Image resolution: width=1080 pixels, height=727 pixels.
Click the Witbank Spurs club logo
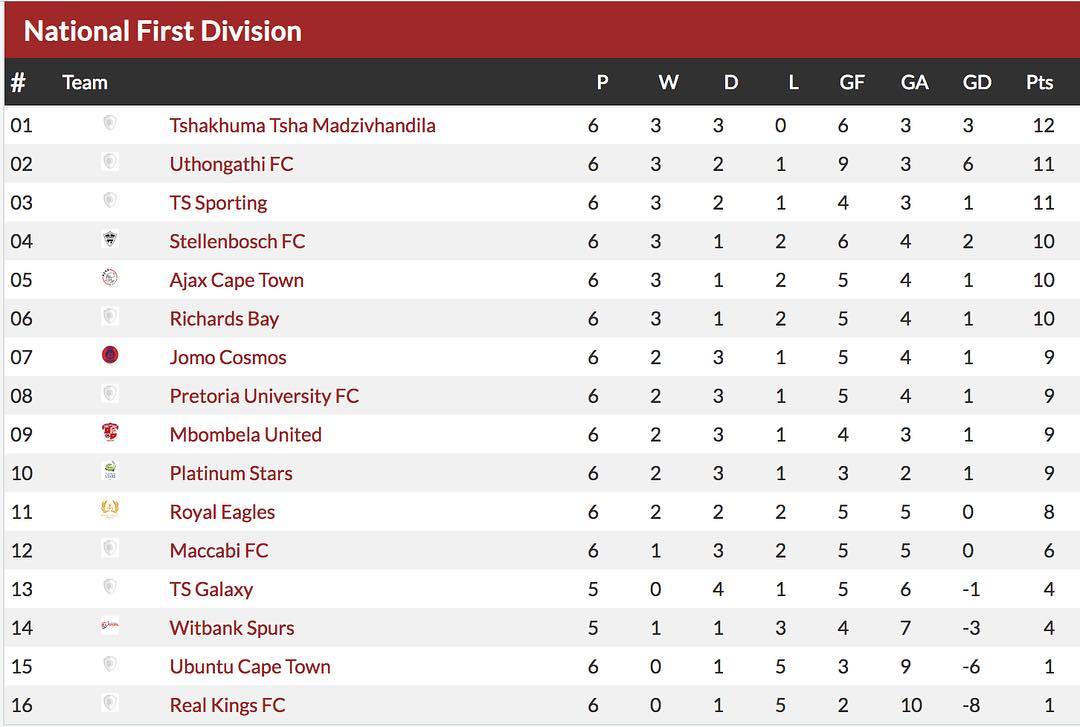(x=110, y=626)
